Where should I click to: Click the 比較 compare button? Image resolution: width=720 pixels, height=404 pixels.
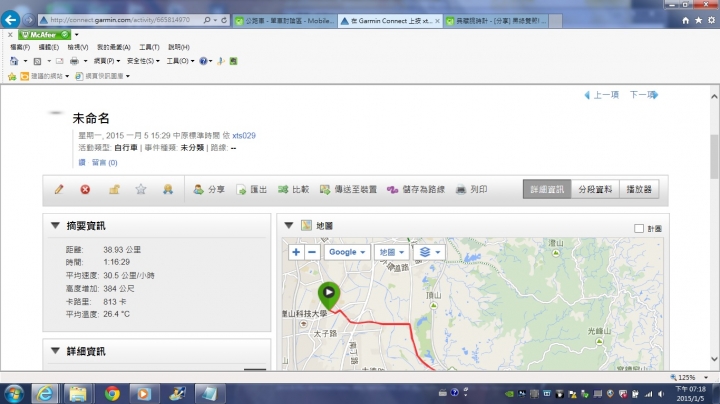click(293, 189)
